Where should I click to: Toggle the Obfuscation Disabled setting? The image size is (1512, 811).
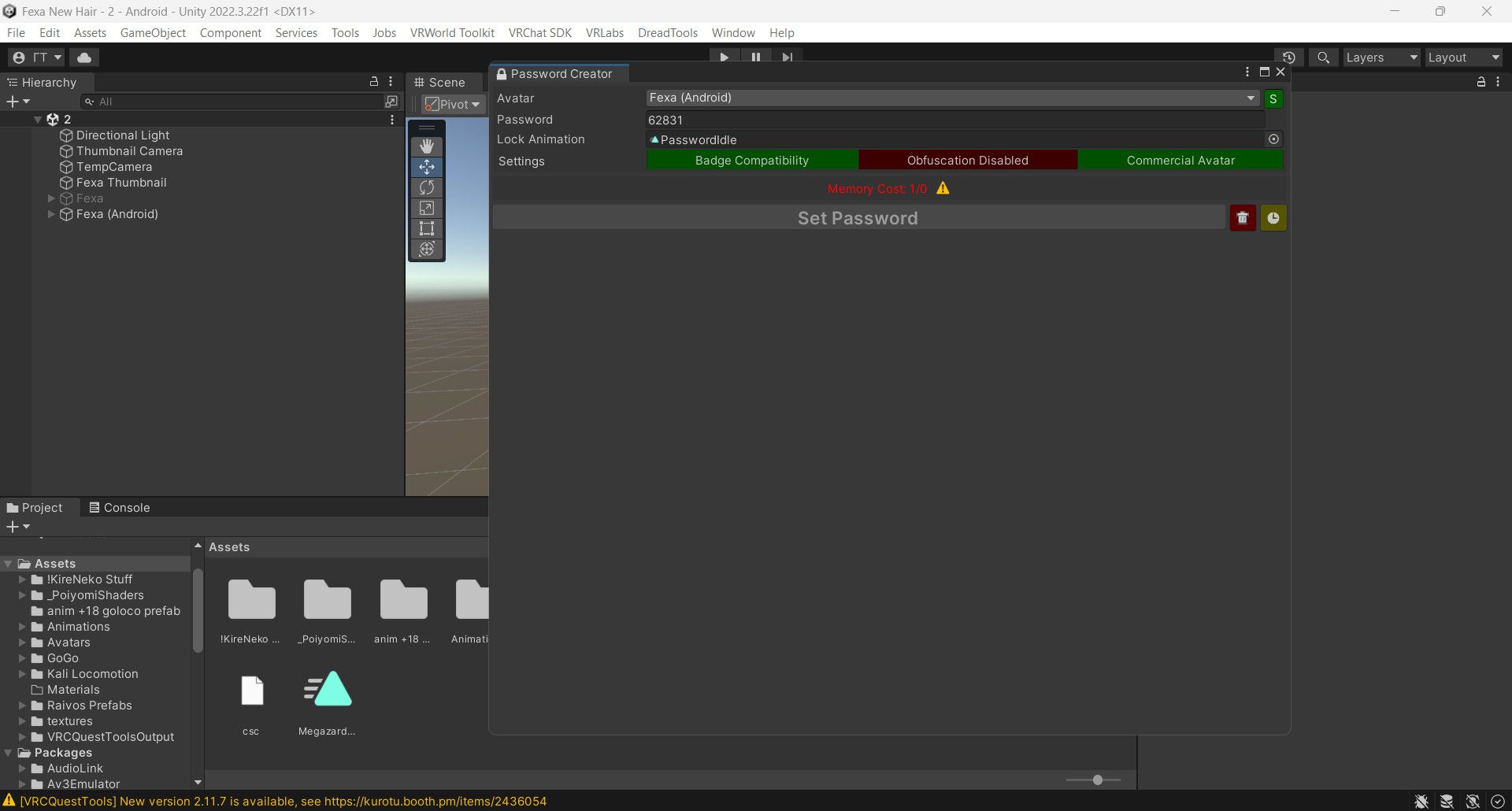[x=968, y=161]
